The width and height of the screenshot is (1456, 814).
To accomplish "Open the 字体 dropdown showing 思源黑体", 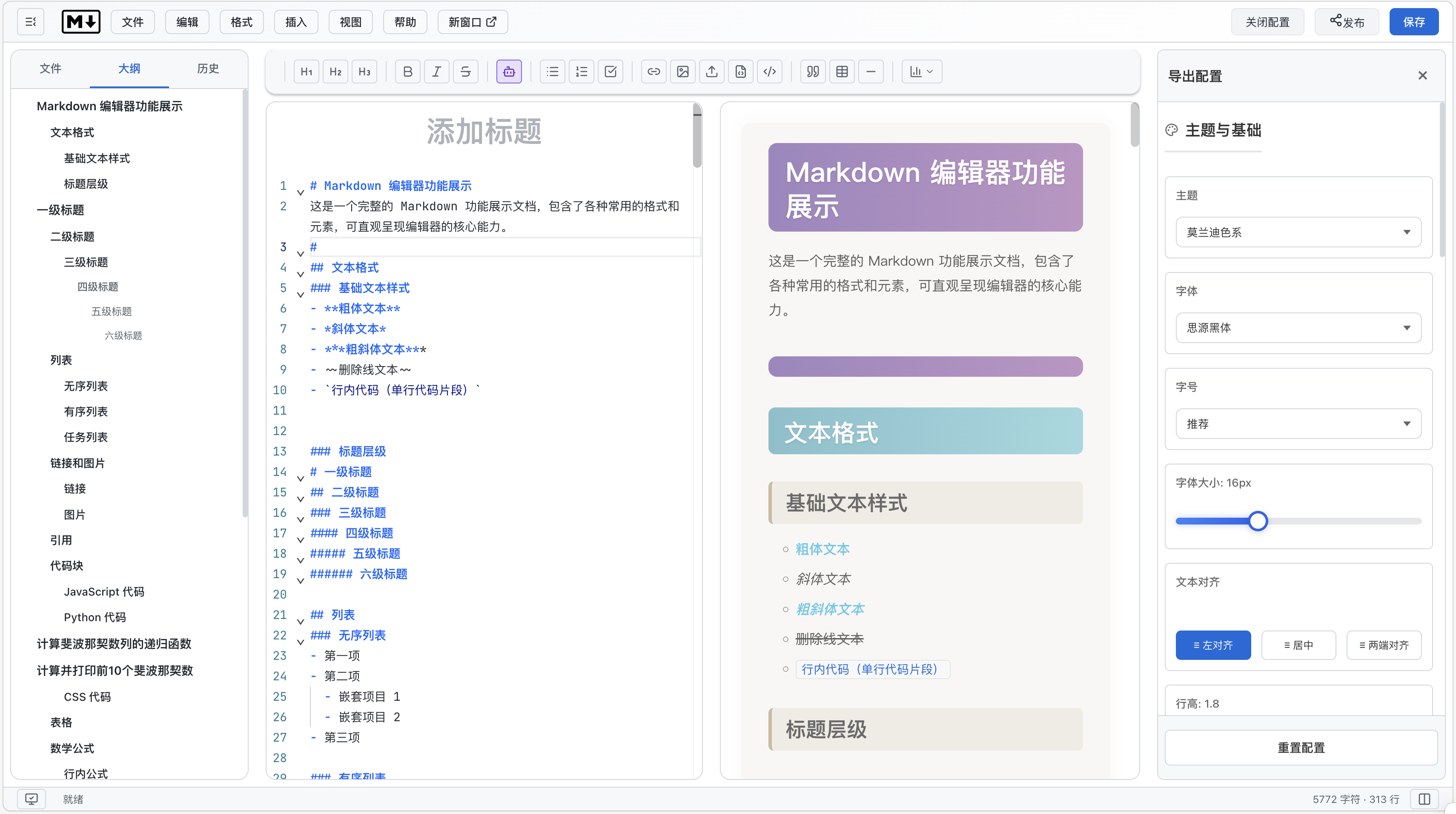I will pyautogui.click(x=1298, y=328).
